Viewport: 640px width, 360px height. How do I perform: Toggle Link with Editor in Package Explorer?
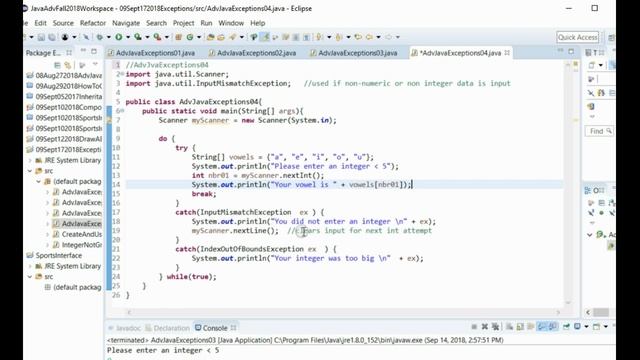click(x=68, y=65)
